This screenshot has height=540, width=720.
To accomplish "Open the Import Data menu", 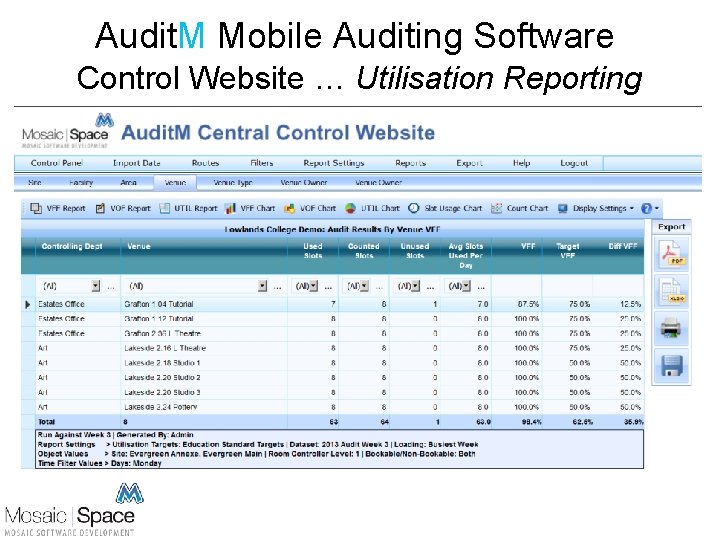I will [136, 163].
